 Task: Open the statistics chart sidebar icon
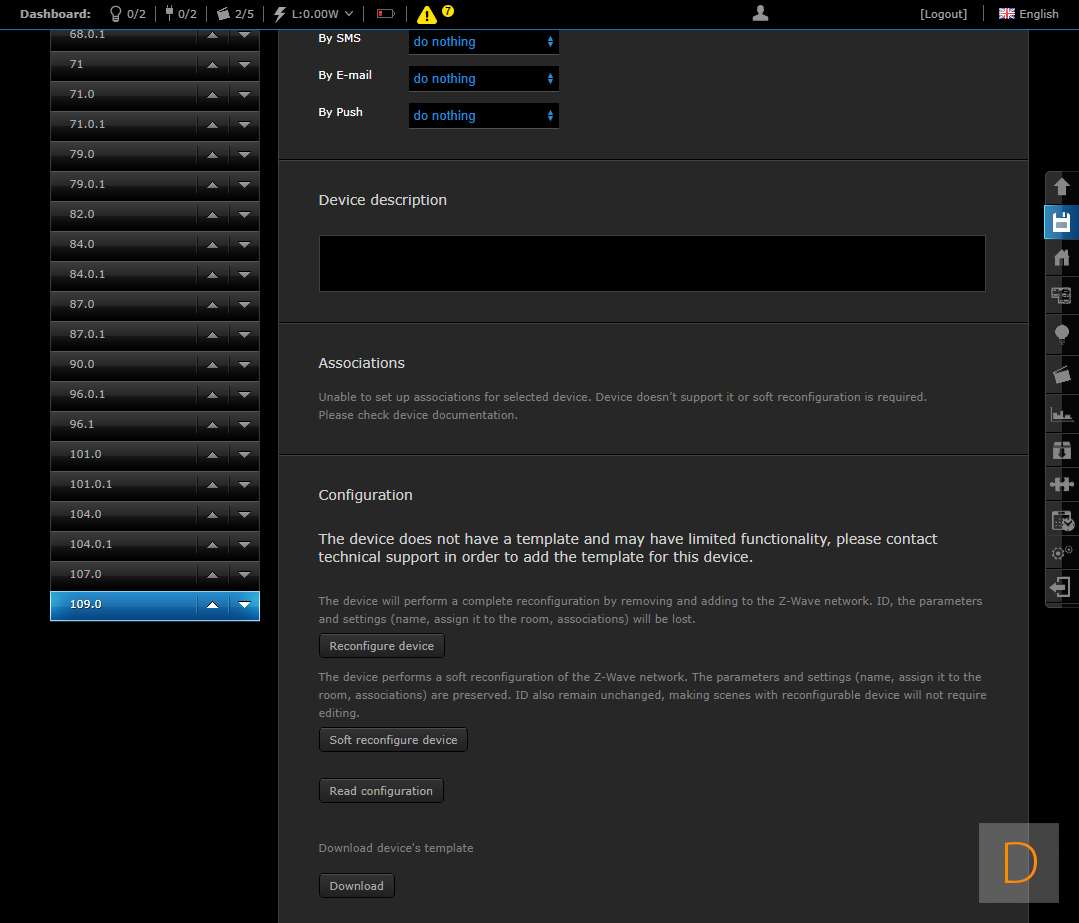[x=1061, y=413]
